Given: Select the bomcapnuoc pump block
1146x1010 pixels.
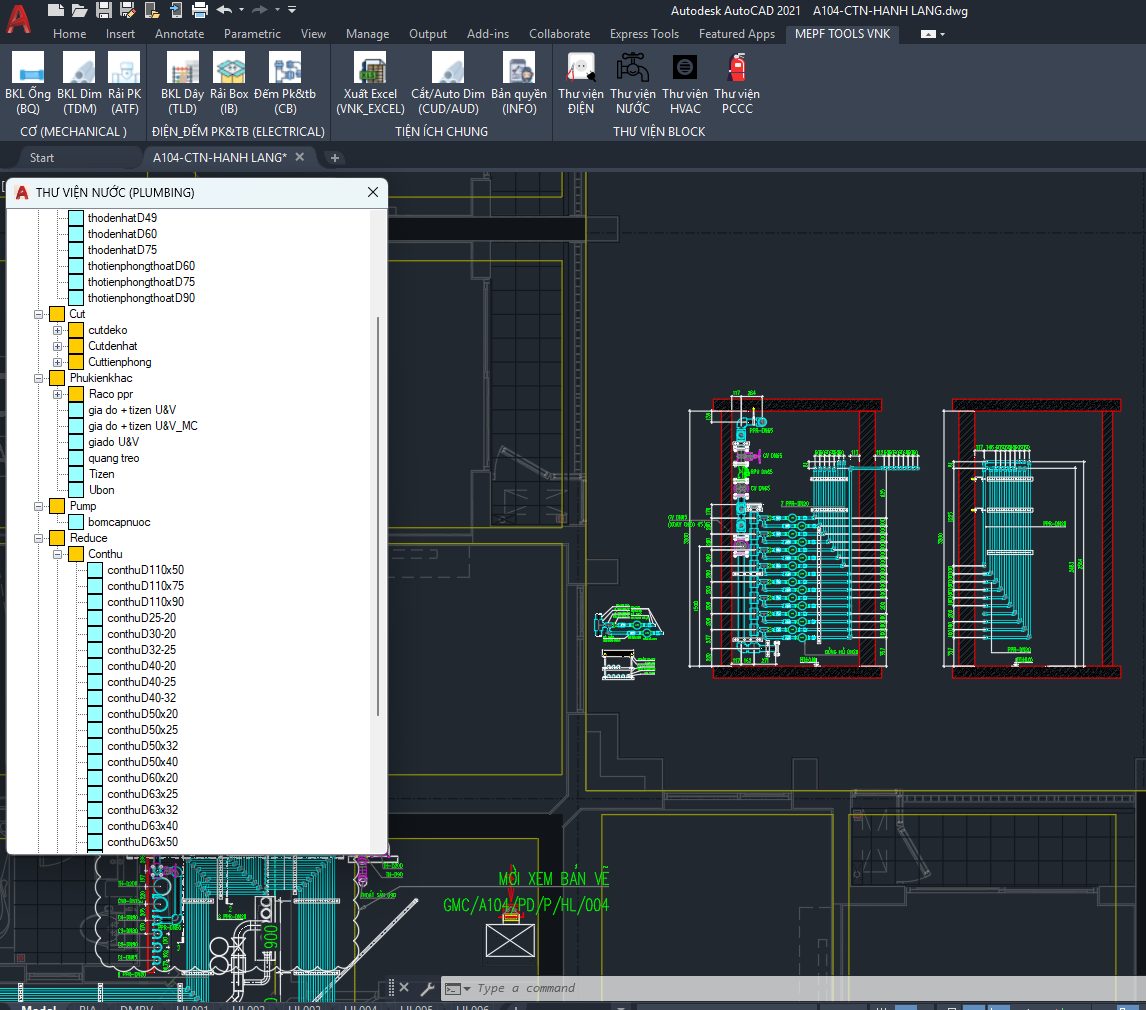Looking at the screenshot, I should coord(119,522).
